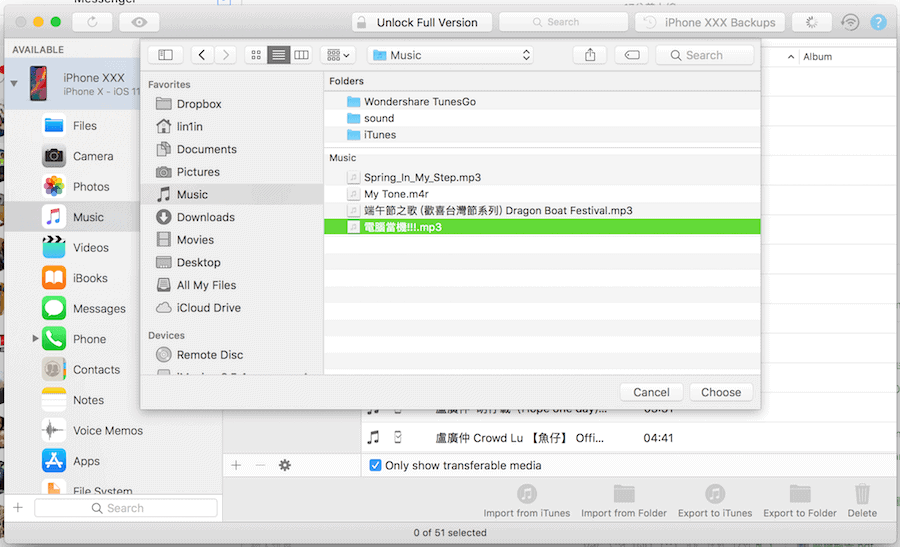Click Export to Folder

point(800,501)
